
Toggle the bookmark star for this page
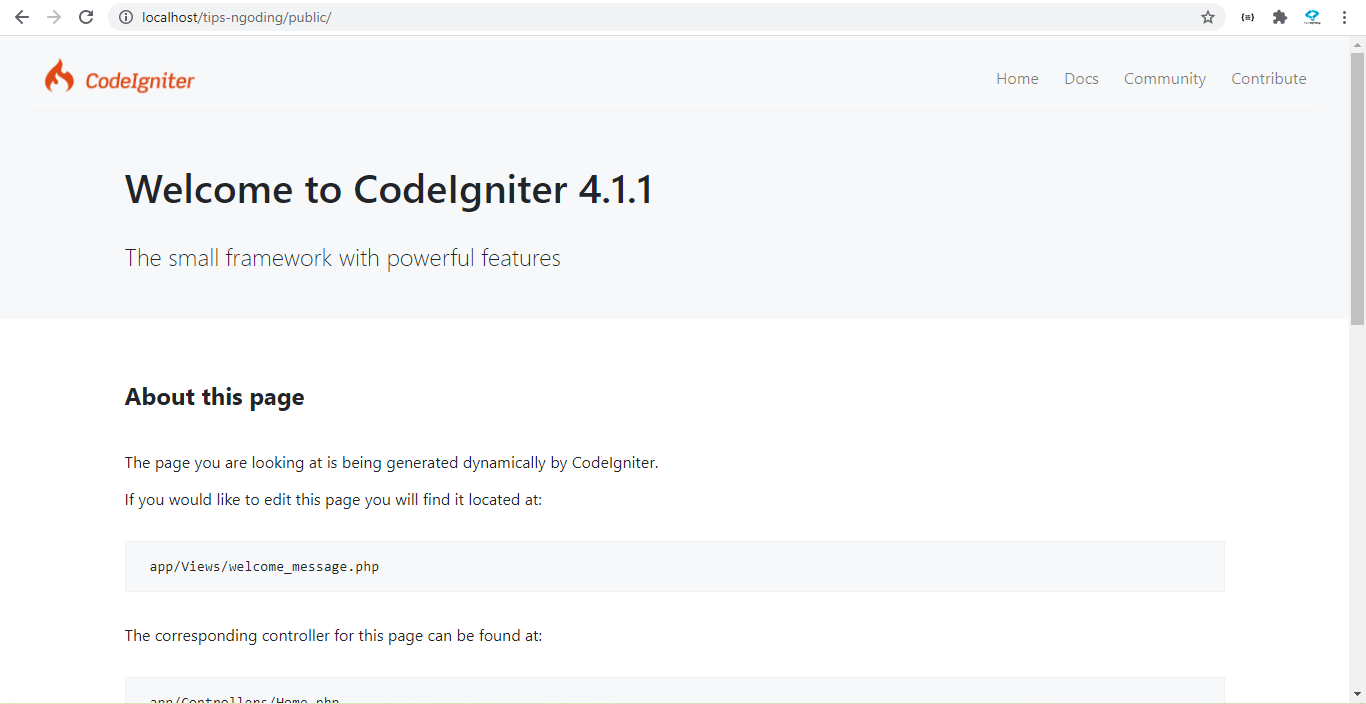pos(1207,17)
